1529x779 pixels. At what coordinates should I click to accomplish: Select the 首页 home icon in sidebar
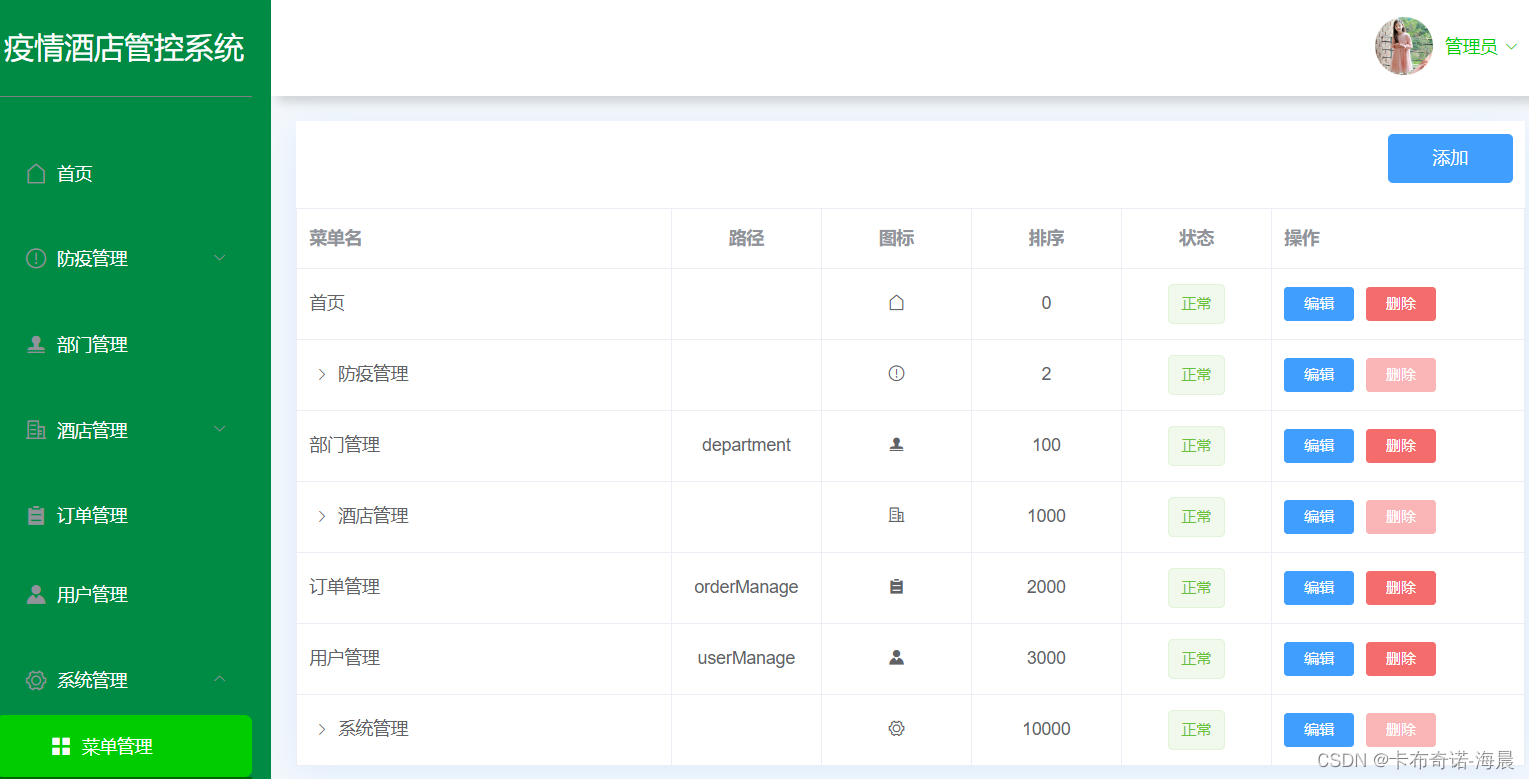point(37,172)
